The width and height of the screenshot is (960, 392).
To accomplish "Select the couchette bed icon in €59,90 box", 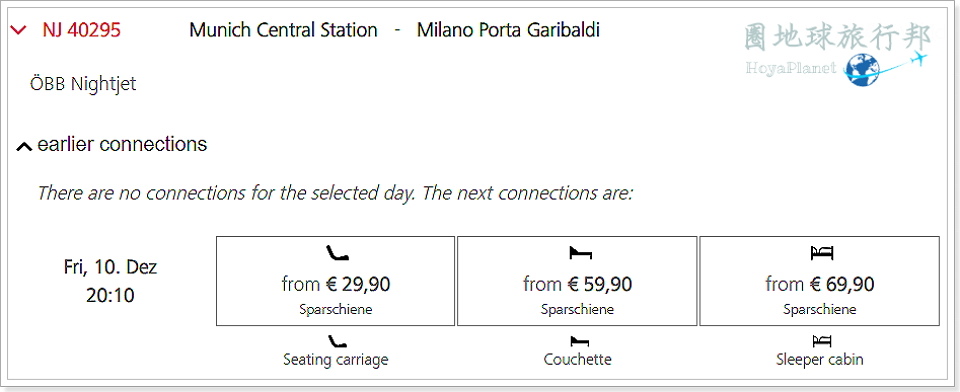I will coord(577,252).
